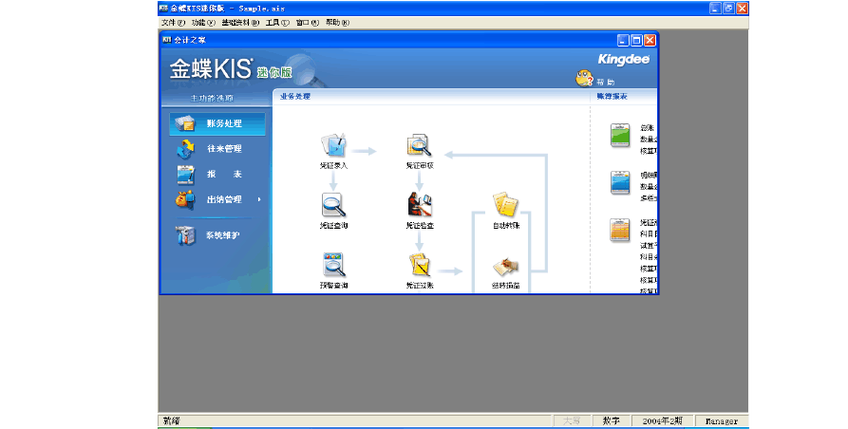
Task: Open the 预警查询 alert query icon
Action: [333, 265]
